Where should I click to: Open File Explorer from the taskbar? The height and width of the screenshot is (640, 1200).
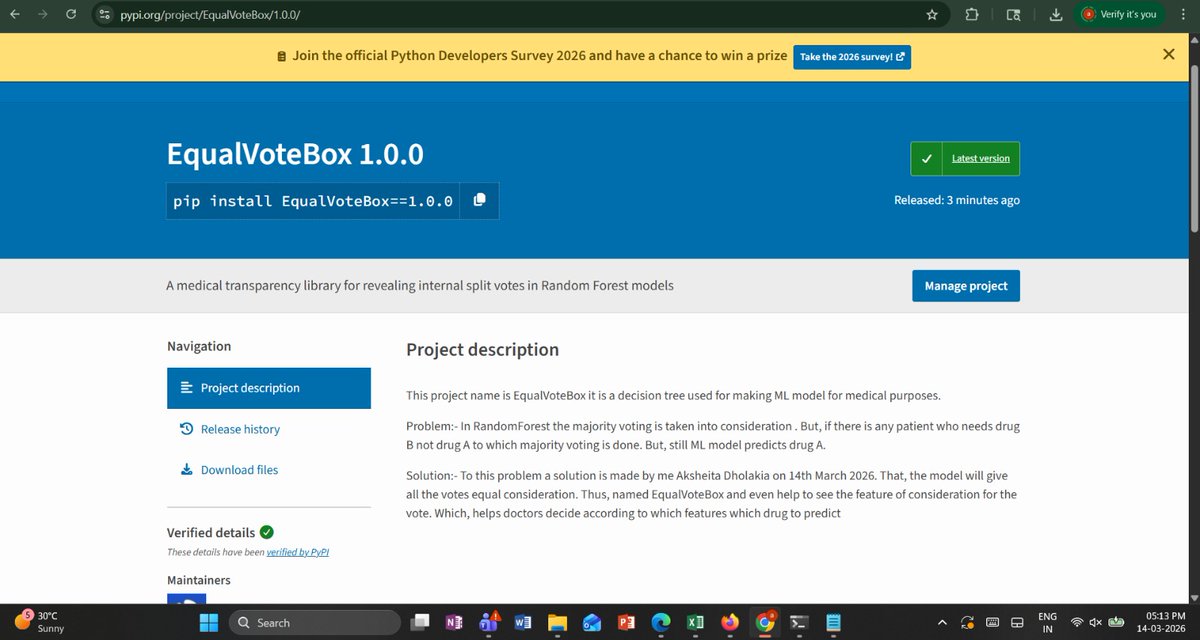point(557,623)
